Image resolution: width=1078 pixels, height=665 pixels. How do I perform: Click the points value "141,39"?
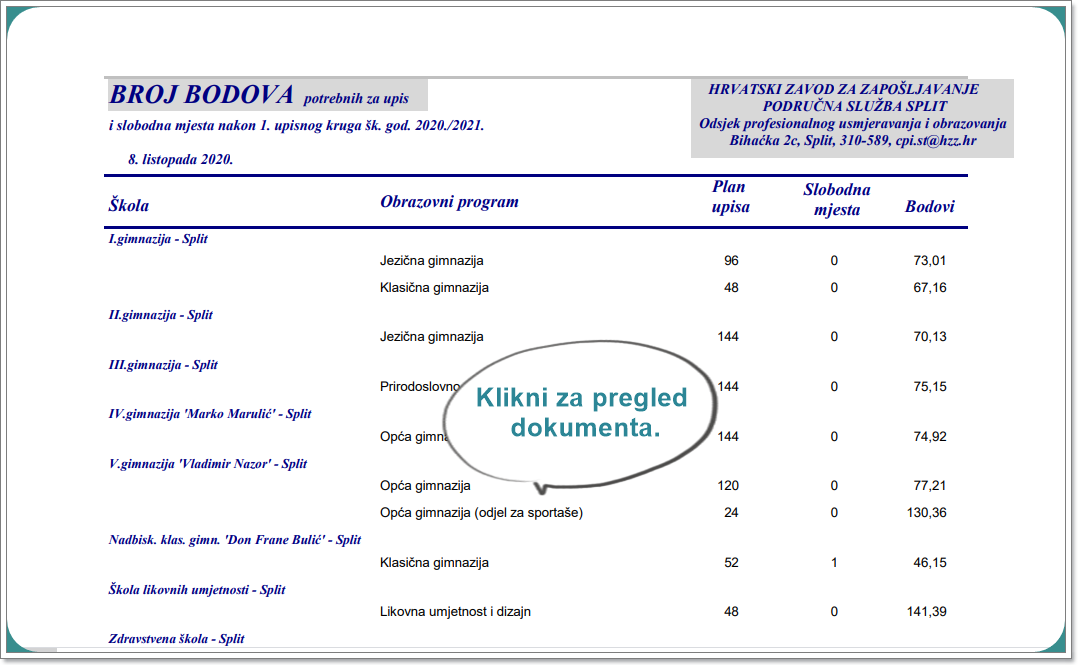pyautogui.click(x=926, y=611)
